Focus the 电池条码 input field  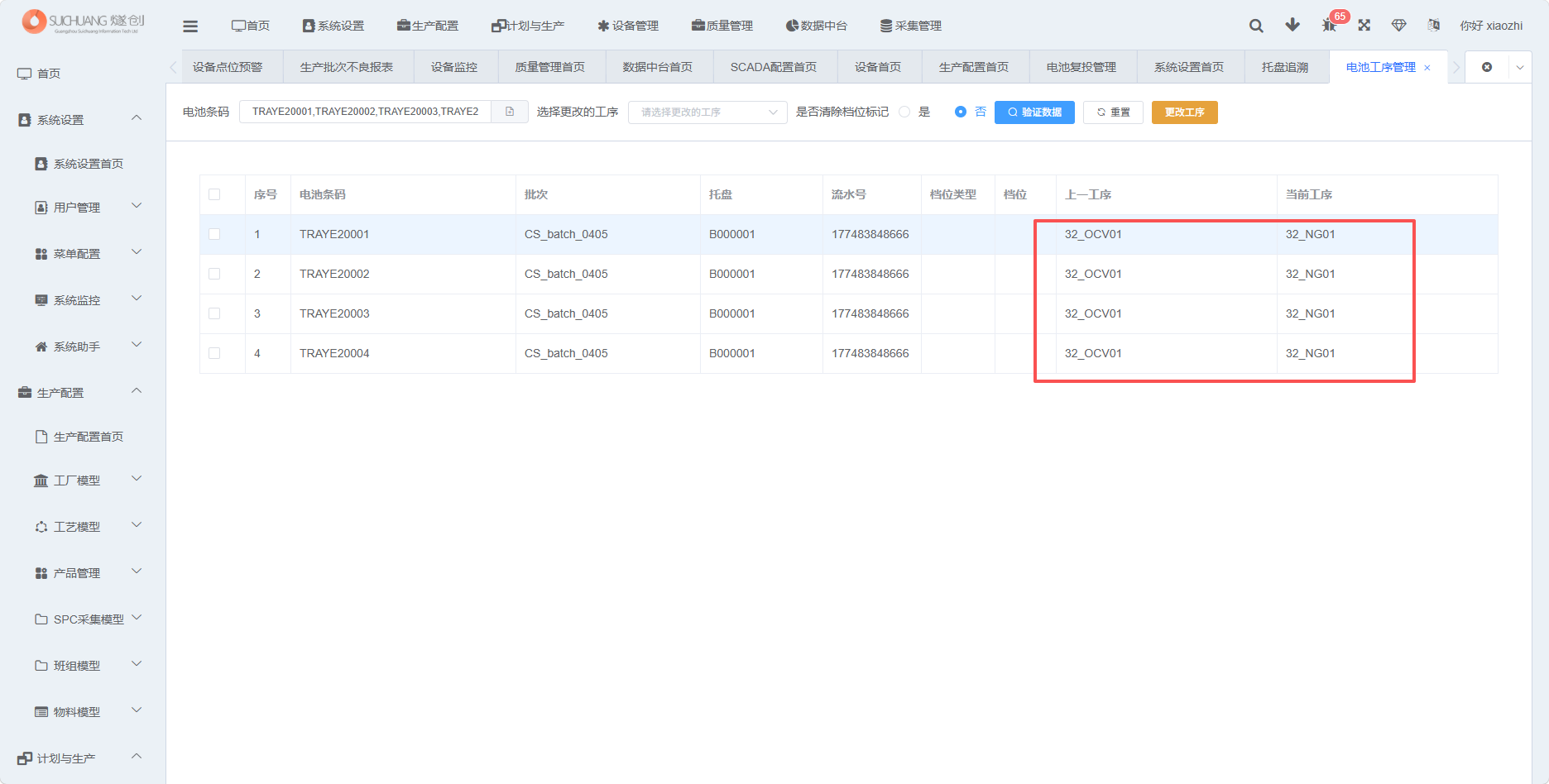click(x=365, y=112)
